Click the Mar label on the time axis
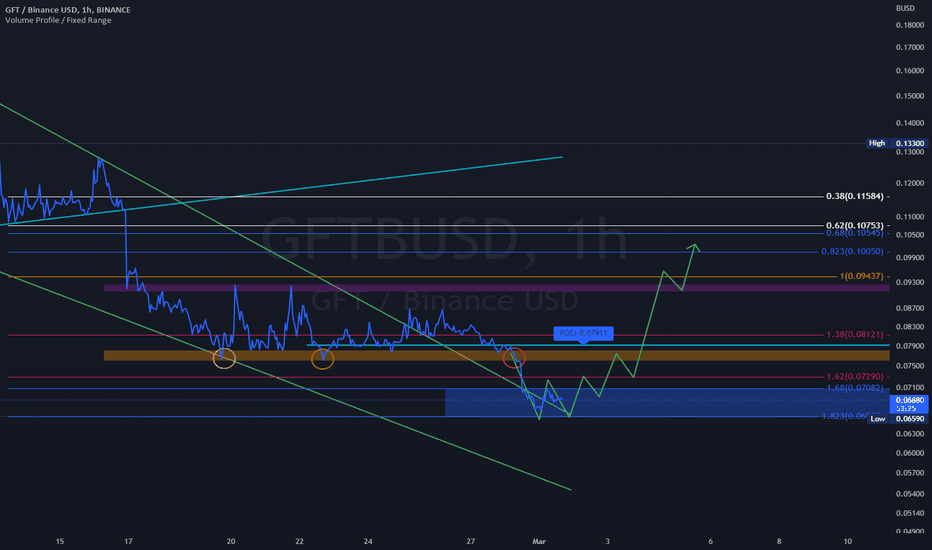The width and height of the screenshot is (932, 550). [x=539, y=541]
